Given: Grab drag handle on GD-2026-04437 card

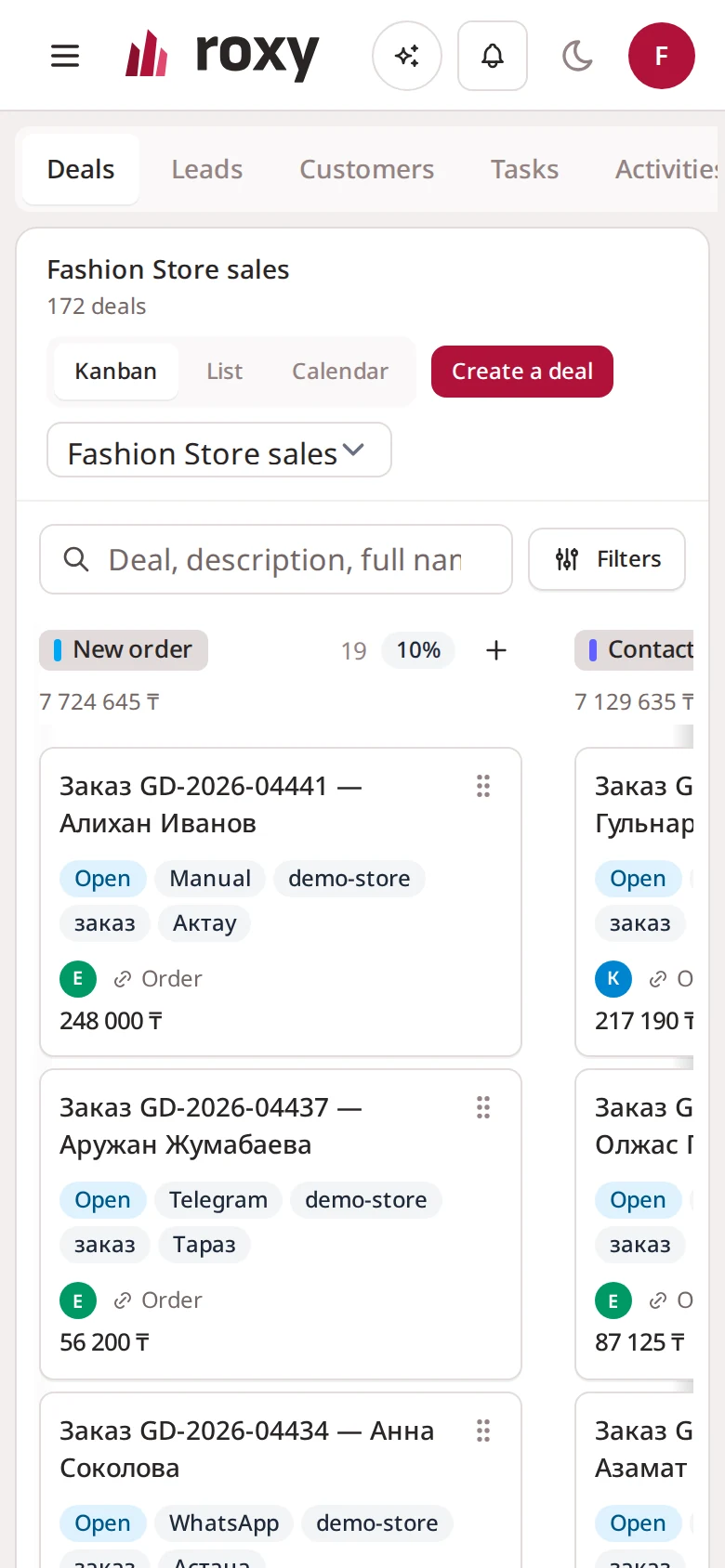Looking at the screenshot, I should (x=483, y=1107).
